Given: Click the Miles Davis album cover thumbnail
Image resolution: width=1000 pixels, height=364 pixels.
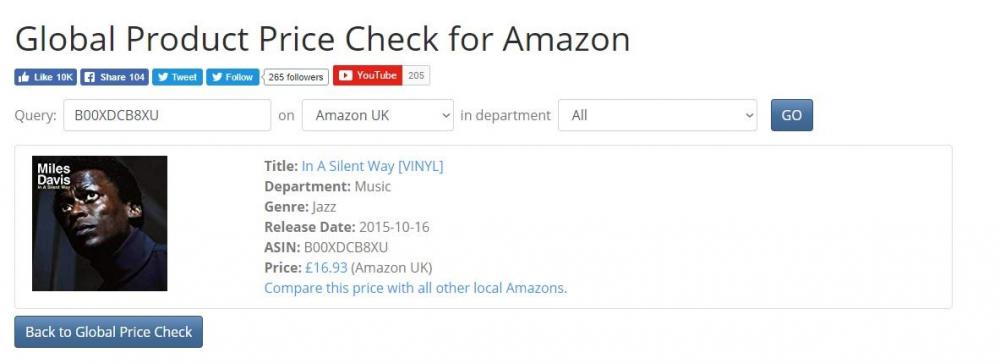Looking at the screenshot, I should (99, 223).
